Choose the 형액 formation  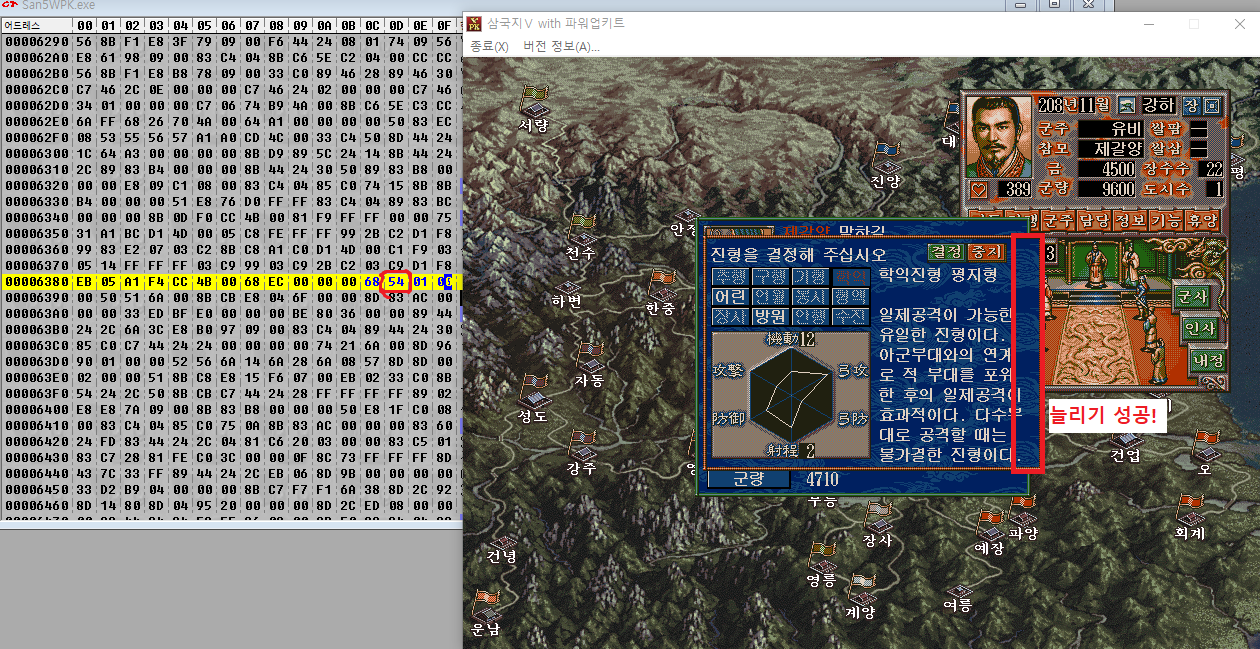850,297
